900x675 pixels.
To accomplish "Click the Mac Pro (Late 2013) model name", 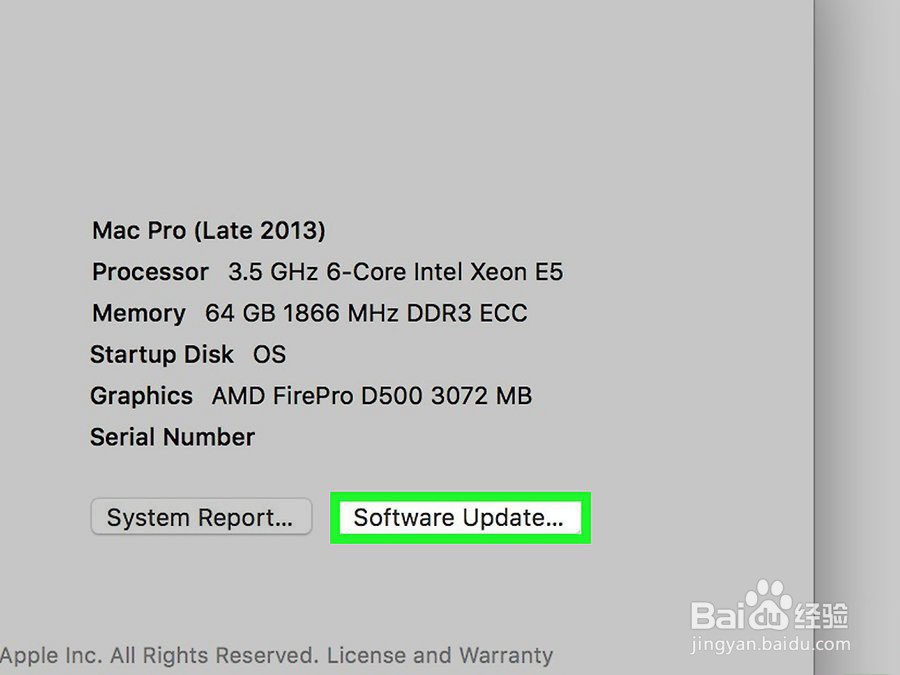I will tap(208, 231).
